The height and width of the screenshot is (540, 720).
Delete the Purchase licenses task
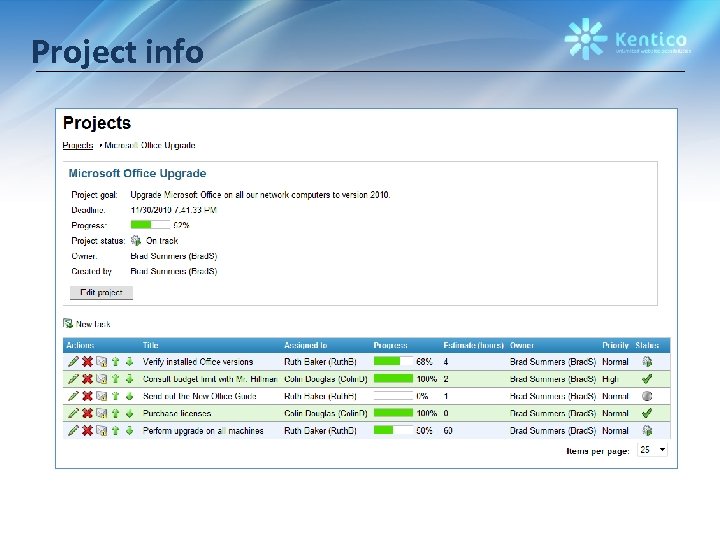pyautogui.click(x=87, y=413)
